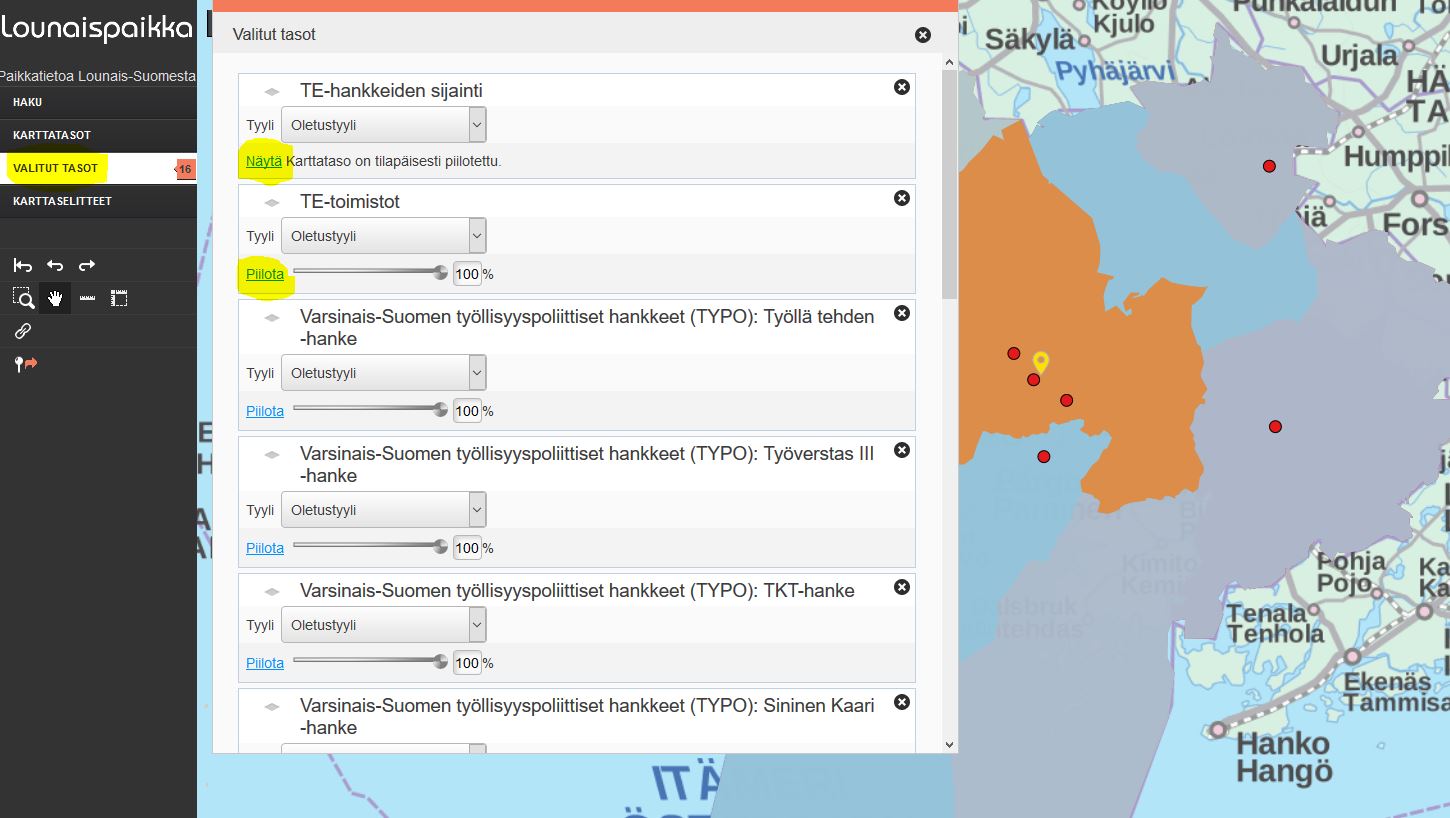Click drag handle of Työverstas III layer
Viewport: 1450px width, 818px height.
[x=271, y=455]
